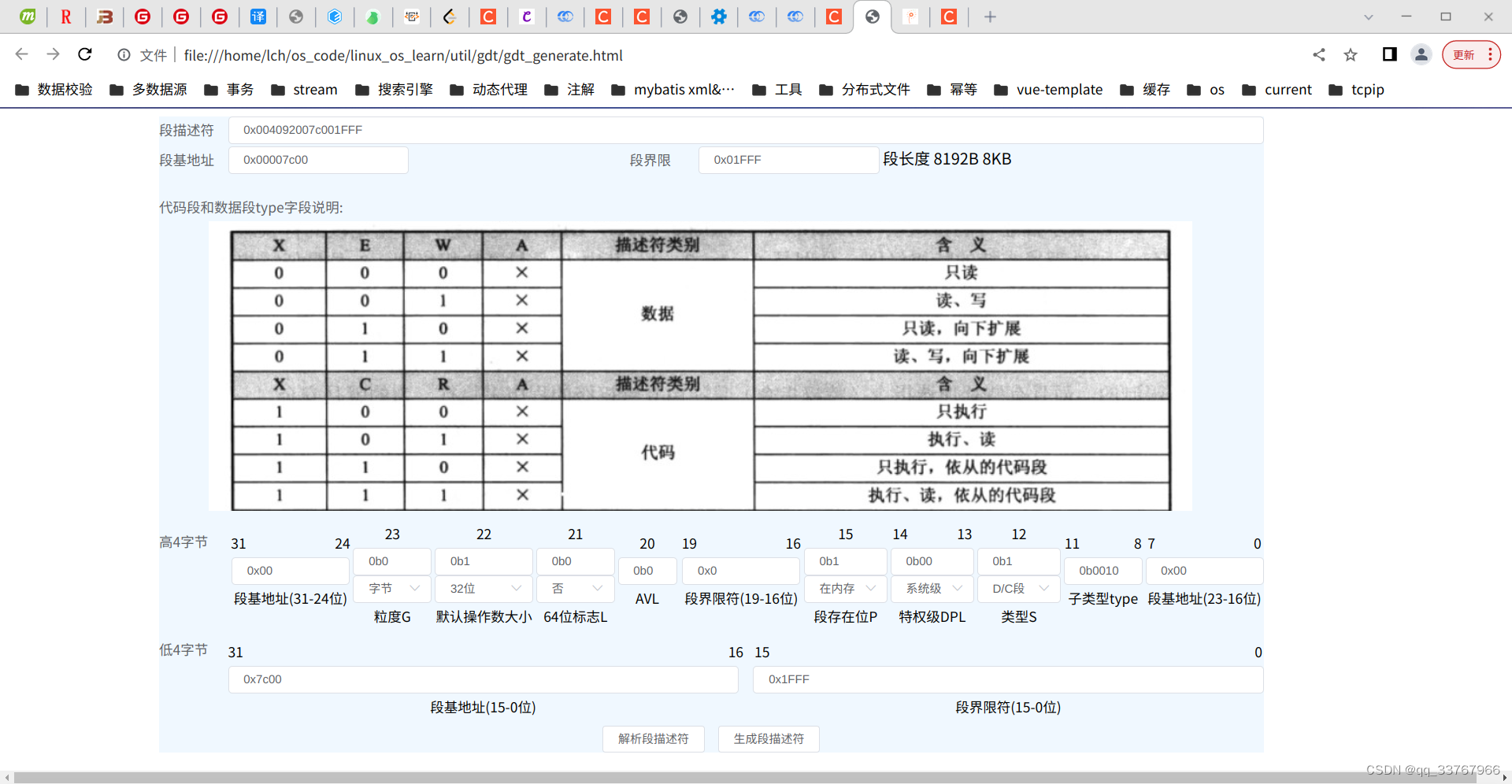Switch to the blue translate tab
This screenshot has width=1512, height=784.
[258, 17]
